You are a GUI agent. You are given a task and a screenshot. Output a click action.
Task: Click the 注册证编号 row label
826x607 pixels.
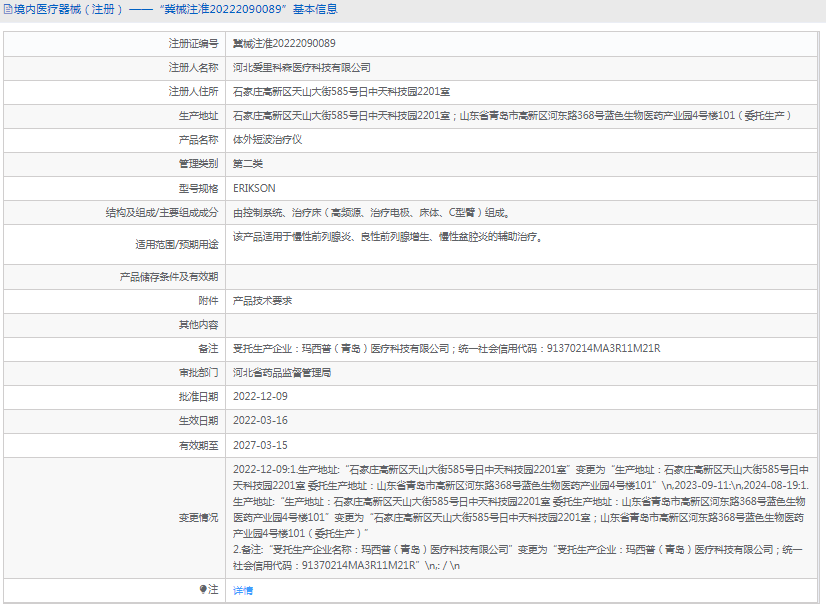click(x=193, y=44)
